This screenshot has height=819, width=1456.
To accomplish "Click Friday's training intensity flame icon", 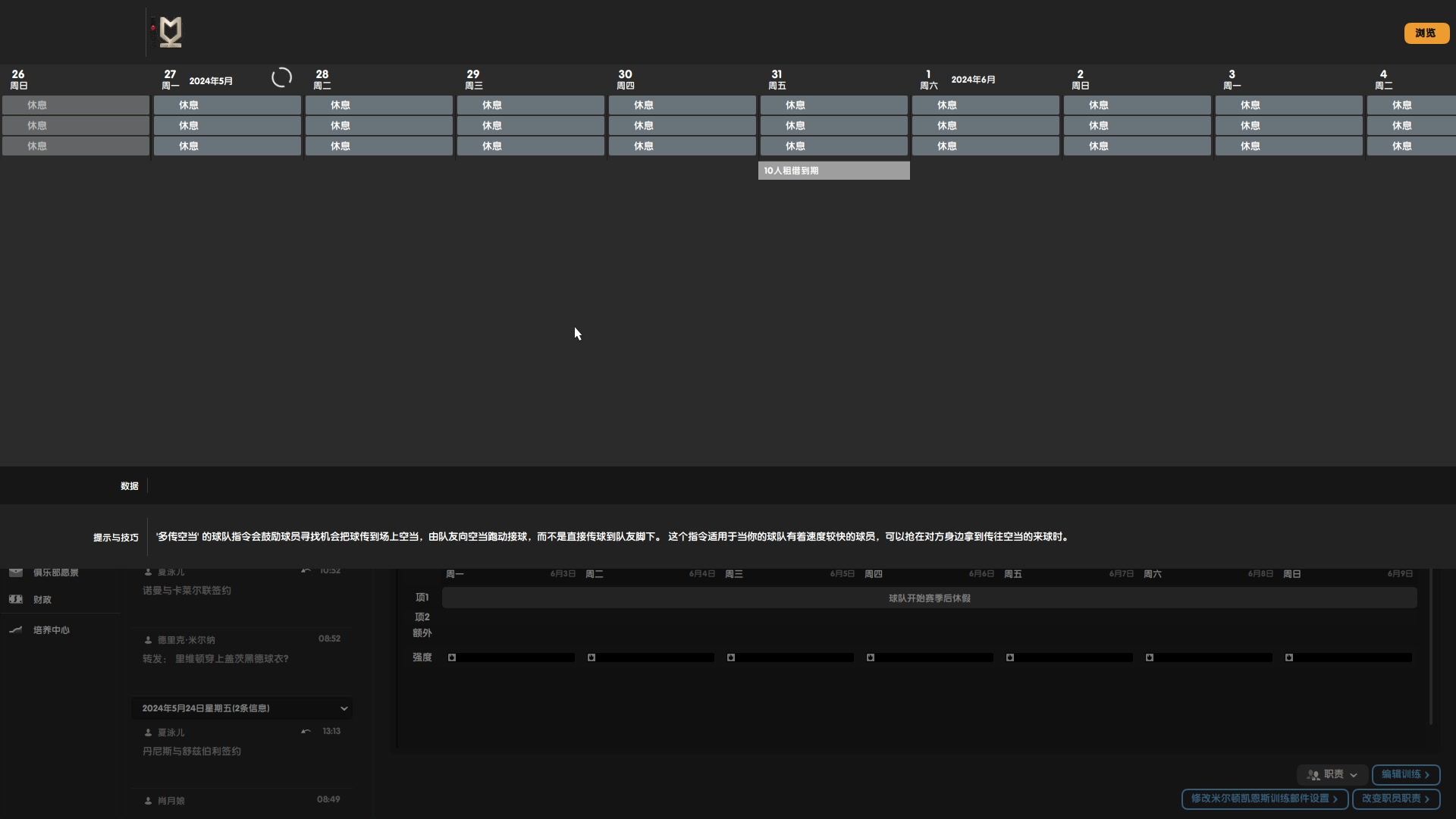I will [x=1010, y=657].
